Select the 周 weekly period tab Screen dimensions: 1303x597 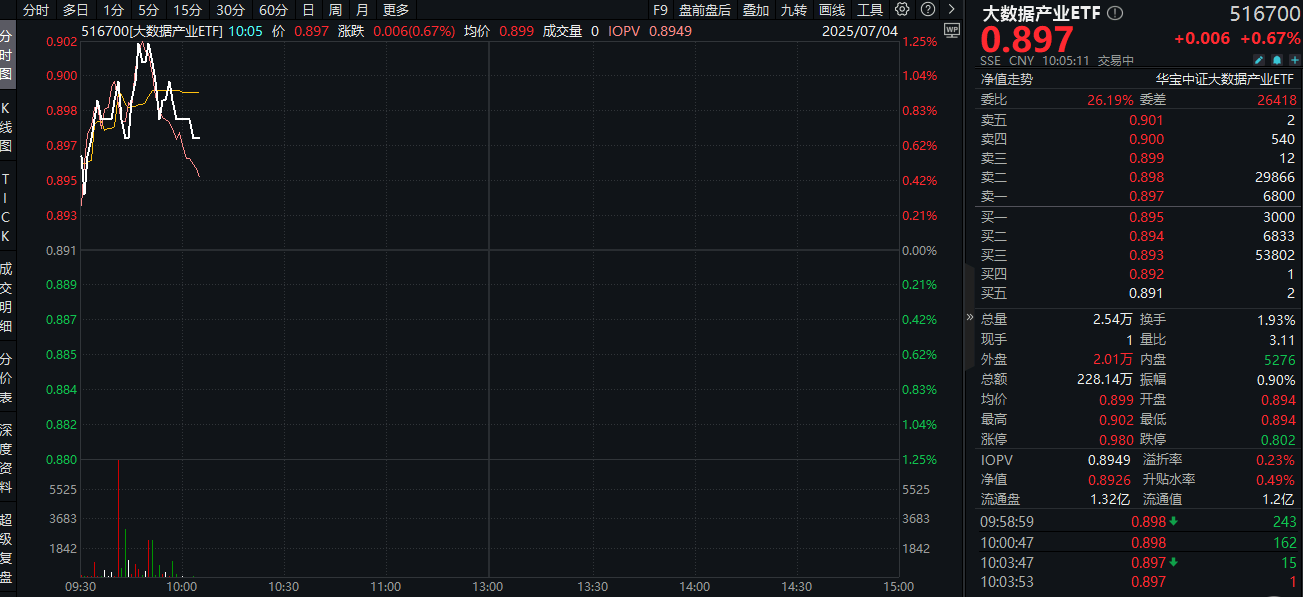coord(335,9)
